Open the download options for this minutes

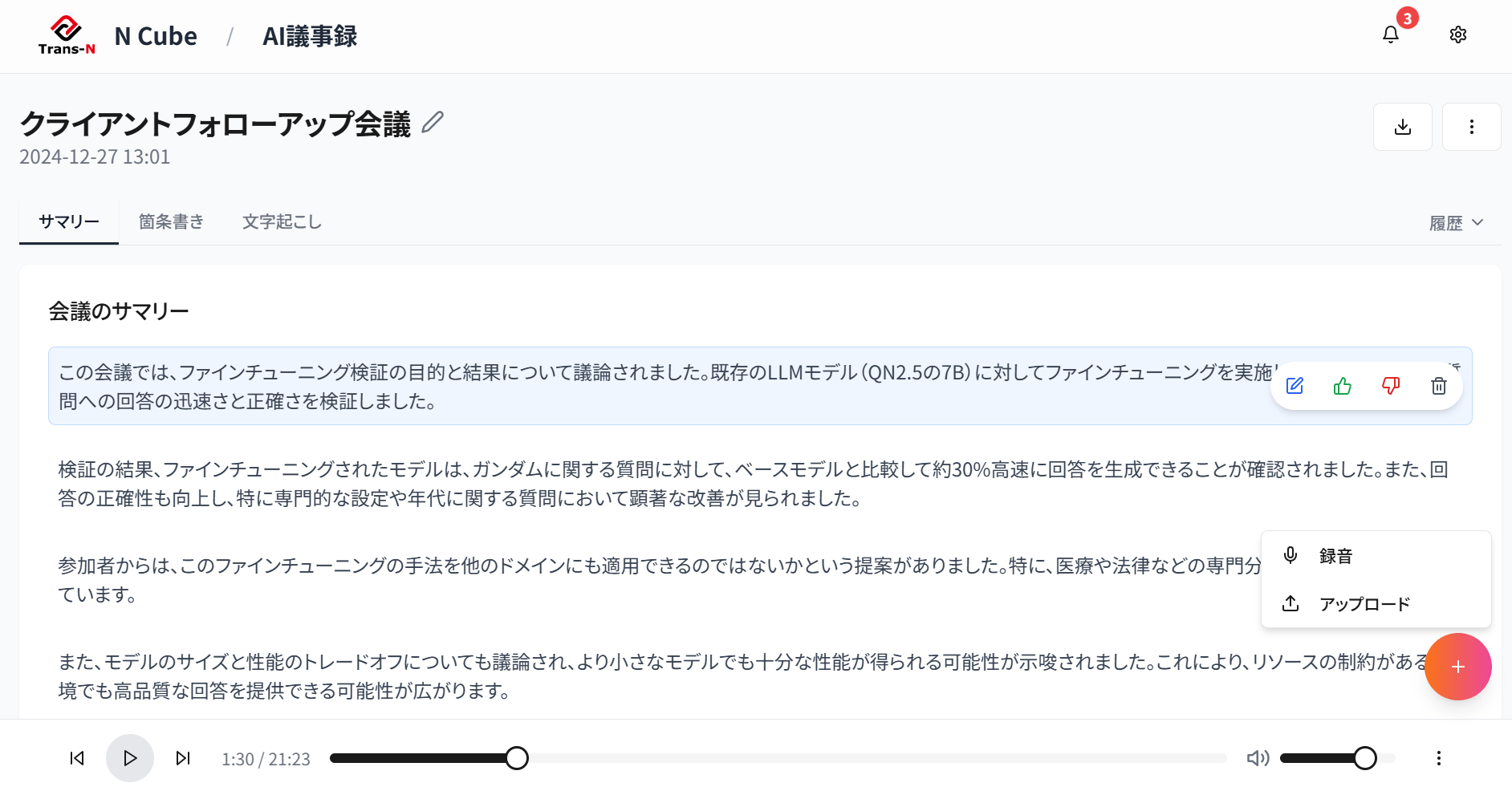1402,126
